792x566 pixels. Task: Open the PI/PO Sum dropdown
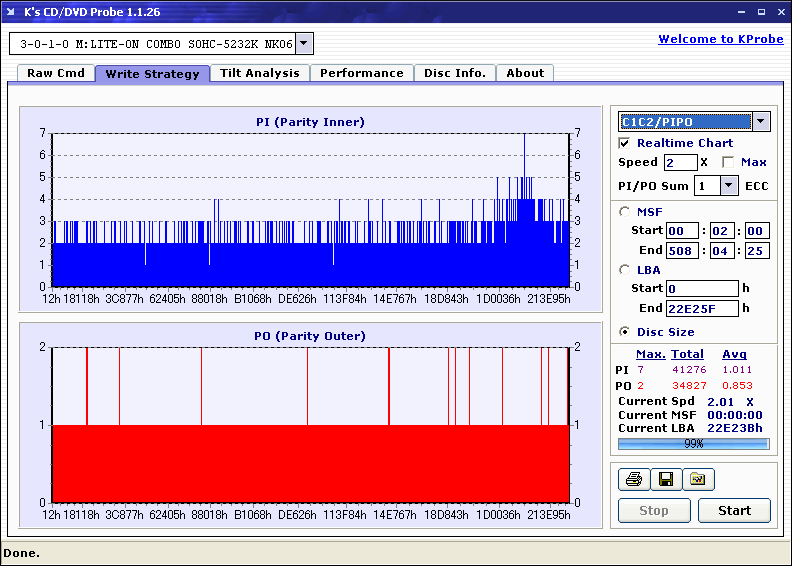pyautogui.click(x=728, y=185)
